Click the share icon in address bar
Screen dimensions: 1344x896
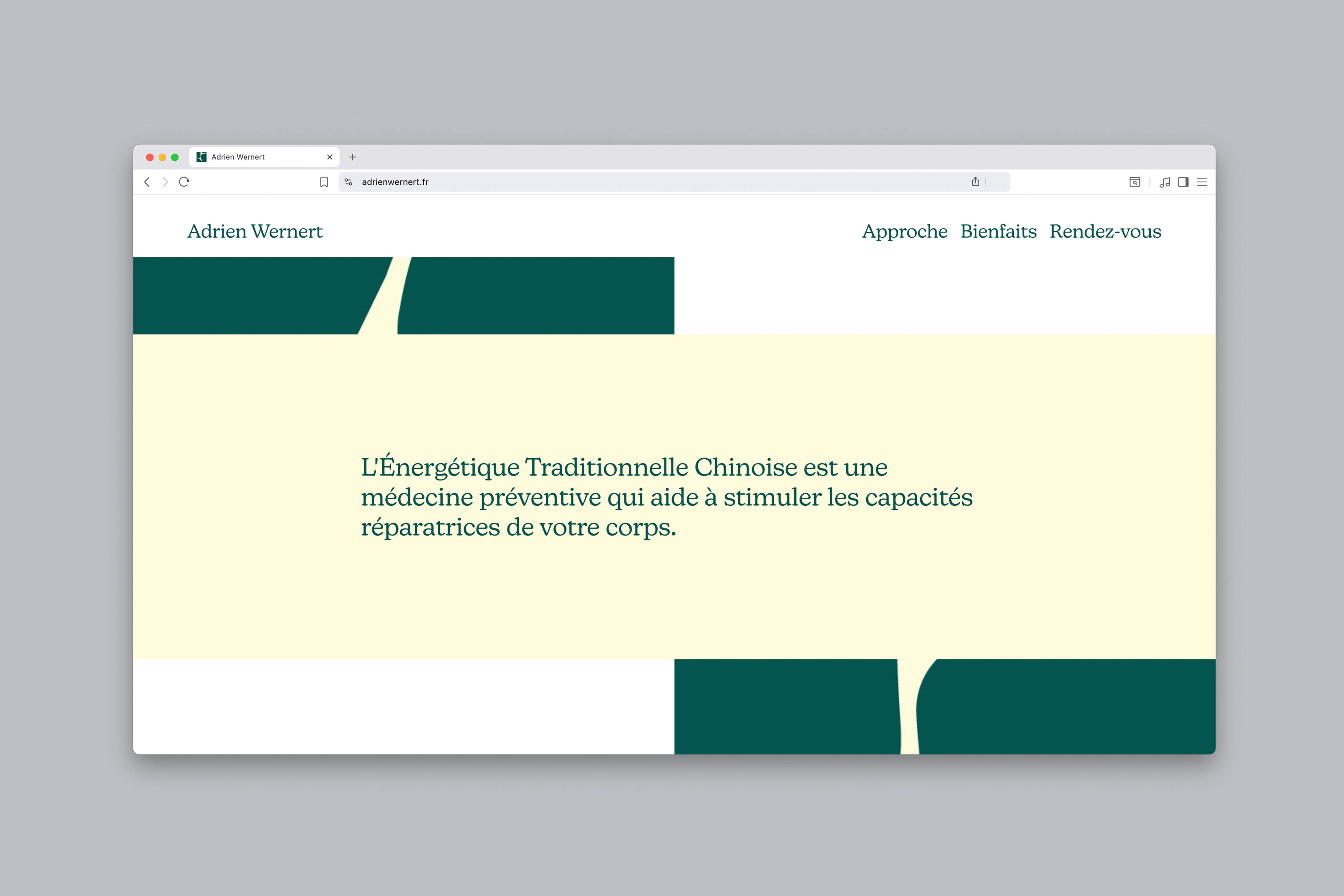coord(976,182)
